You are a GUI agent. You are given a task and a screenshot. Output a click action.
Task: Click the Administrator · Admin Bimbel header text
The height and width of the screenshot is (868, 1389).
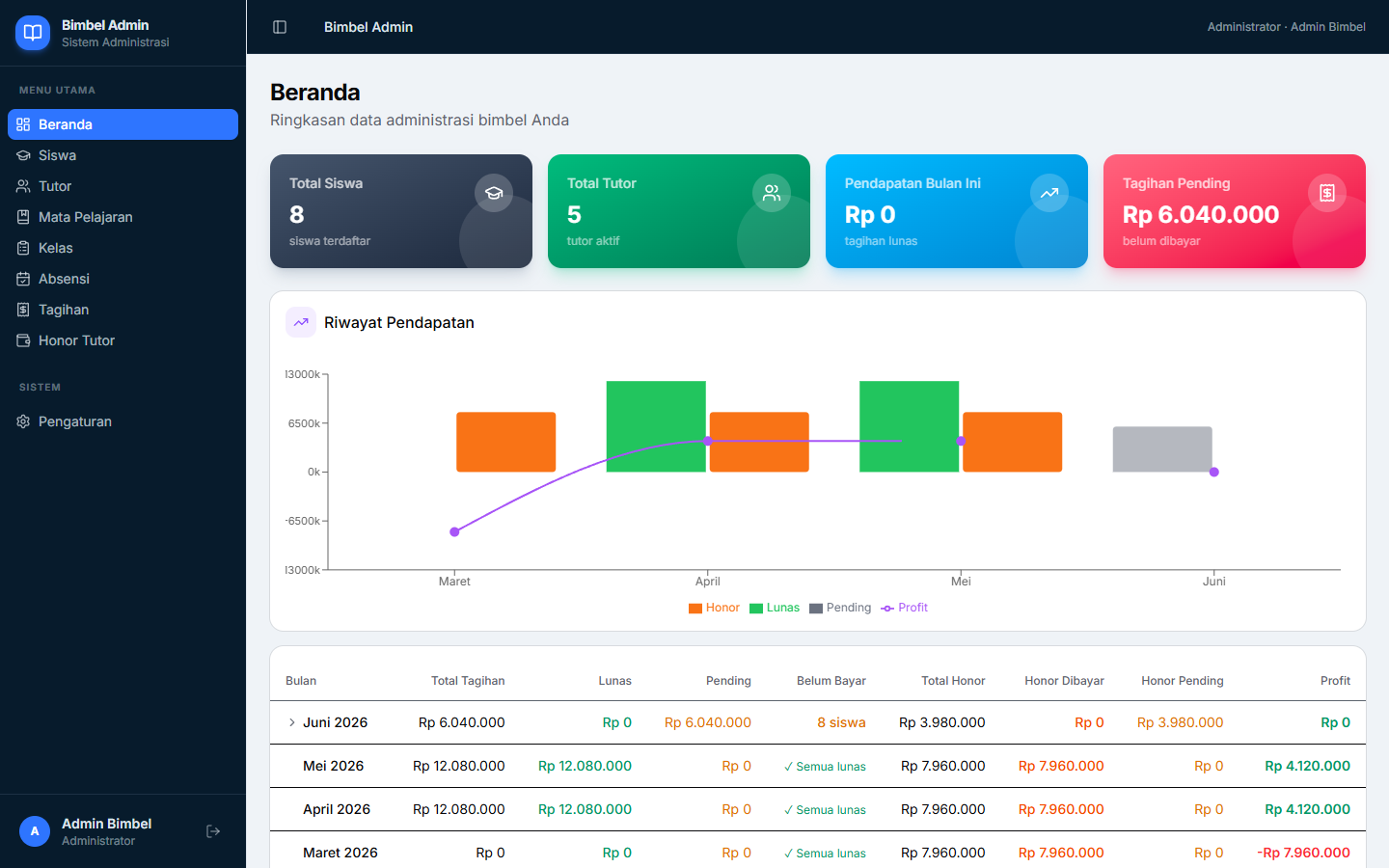click(1286, 27)
